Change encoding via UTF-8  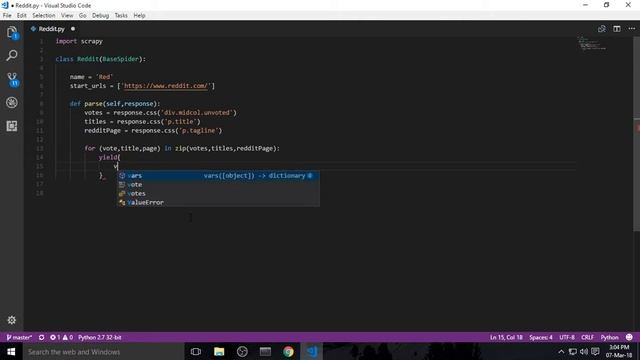[x=567, y=338]
